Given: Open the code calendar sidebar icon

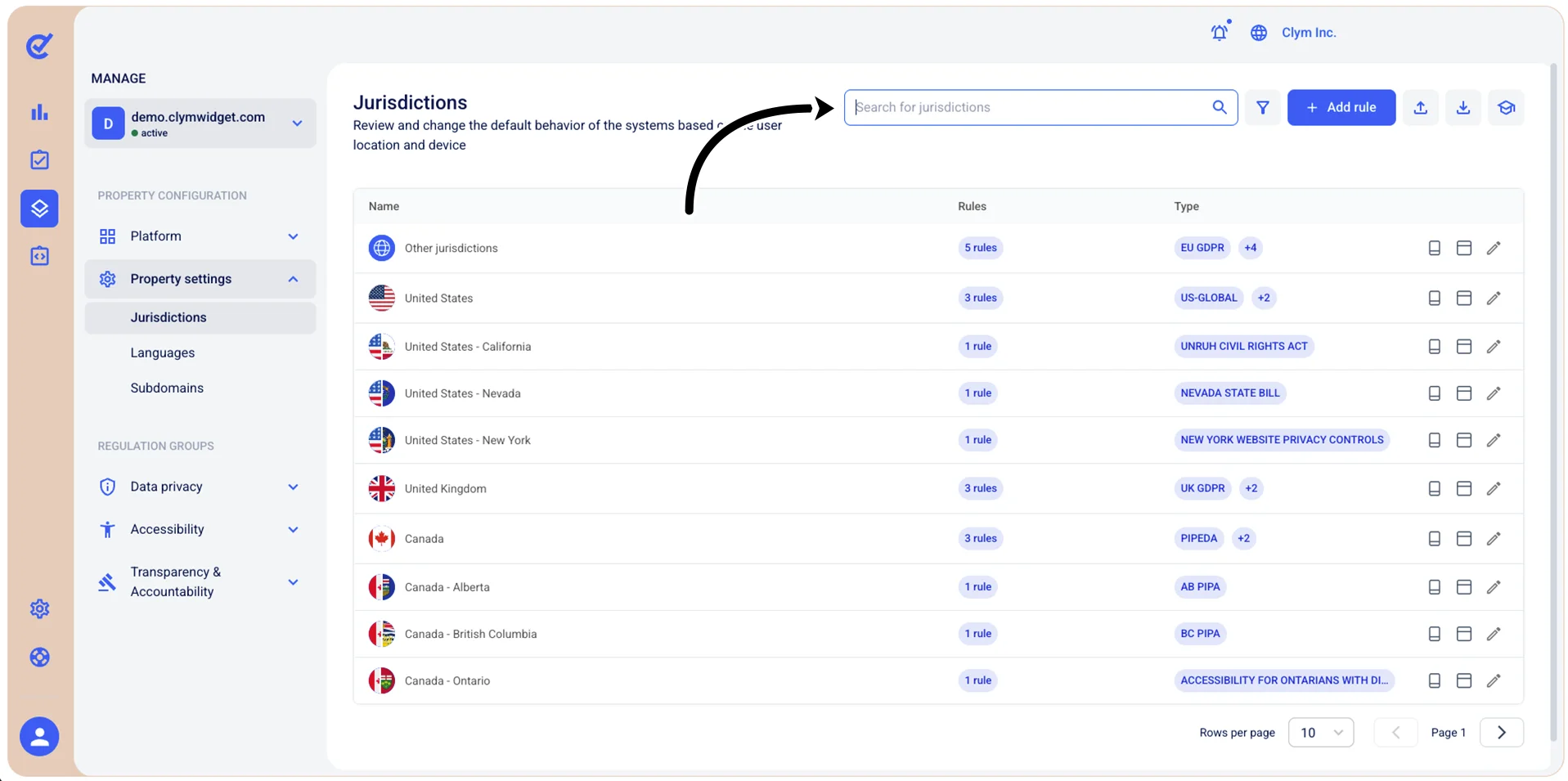Looking at the screenshot, I should [39, 256].
